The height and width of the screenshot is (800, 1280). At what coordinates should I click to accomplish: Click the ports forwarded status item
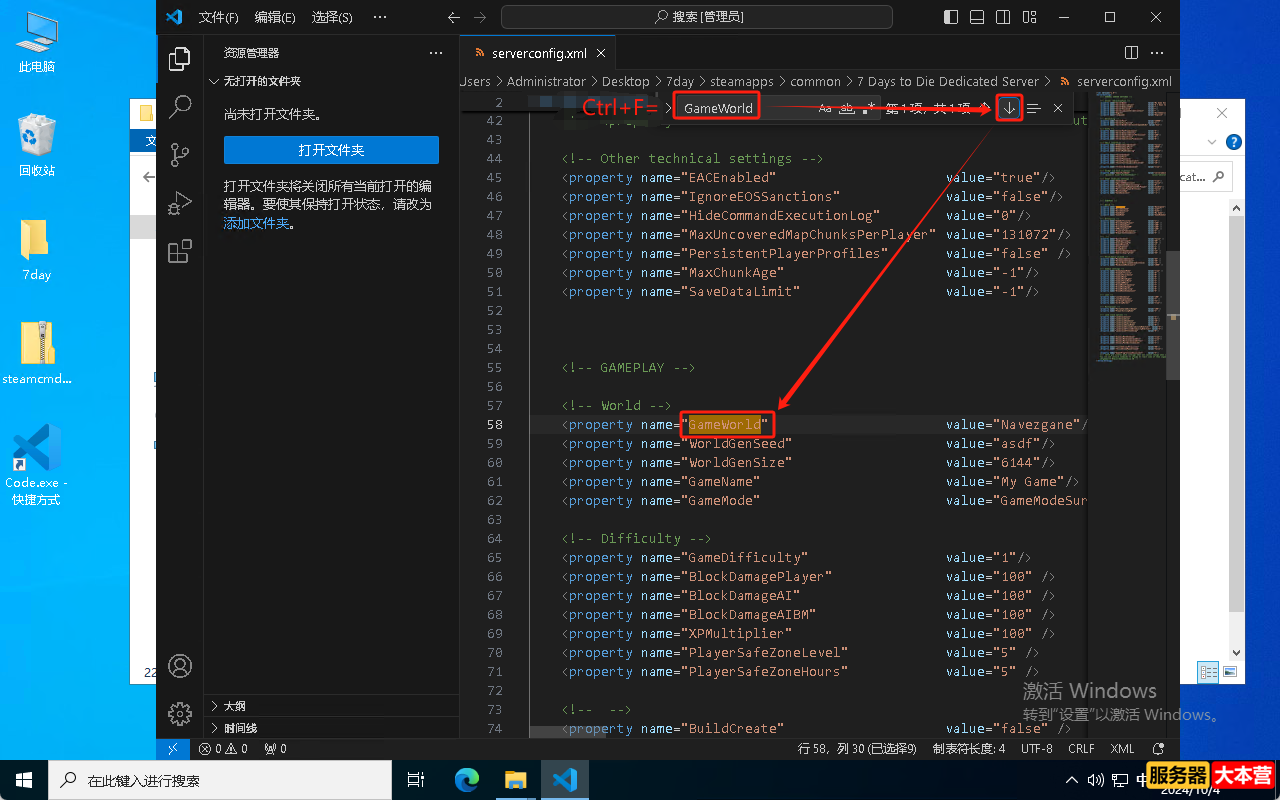tap(275, 748)
